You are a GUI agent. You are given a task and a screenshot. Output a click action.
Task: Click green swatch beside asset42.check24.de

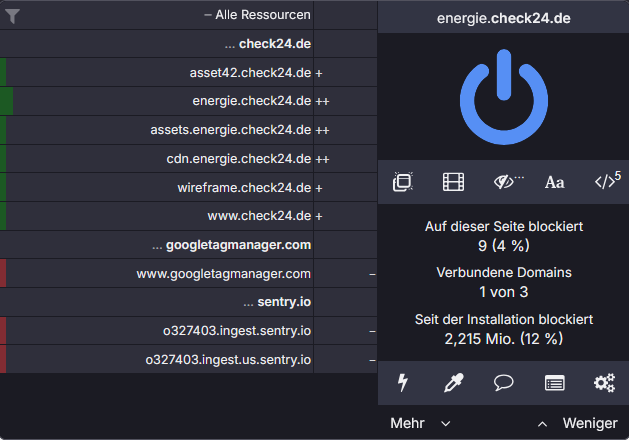pos(3,73)
